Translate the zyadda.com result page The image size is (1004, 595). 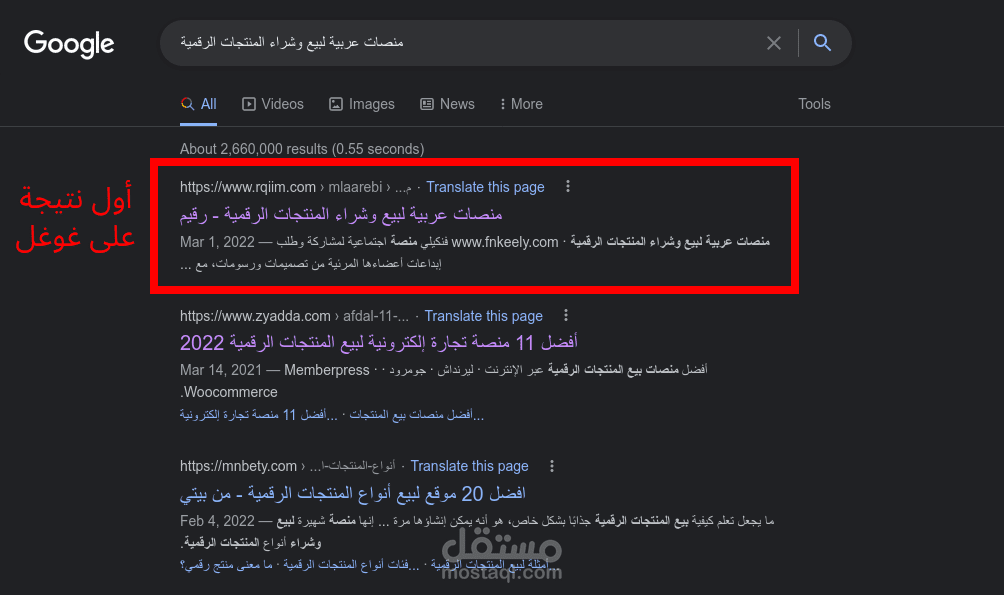tap(483, 316)
